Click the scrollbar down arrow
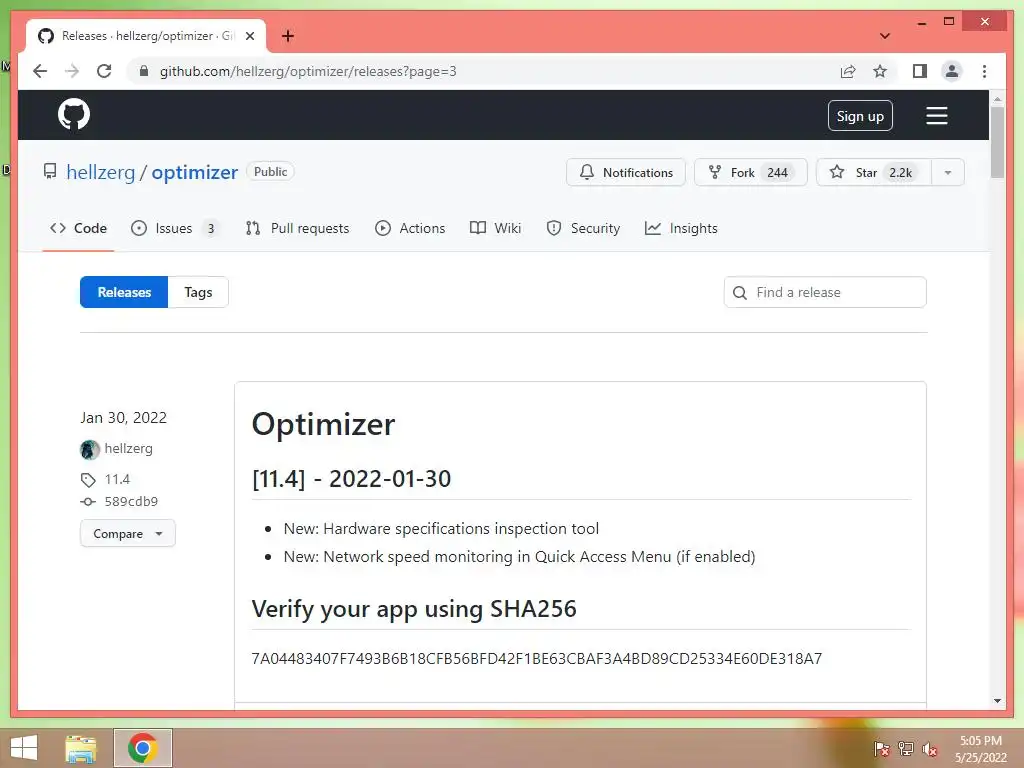The image size is (1024, 768). pyautogui.click(x=997, y=701)
